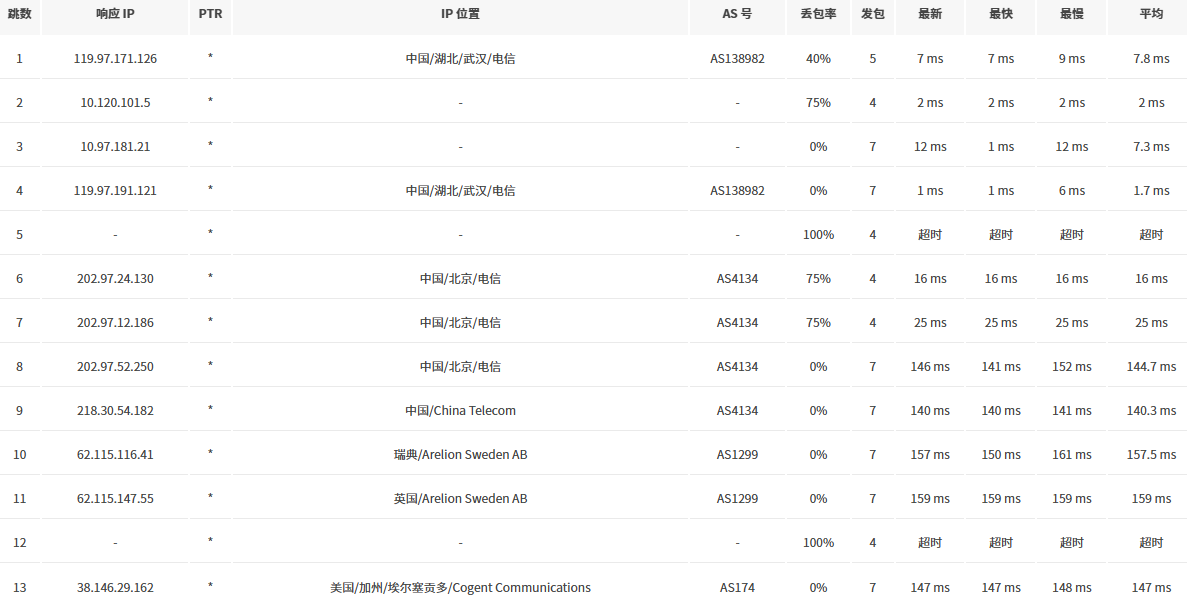Click the 跳数 column header

20,14
